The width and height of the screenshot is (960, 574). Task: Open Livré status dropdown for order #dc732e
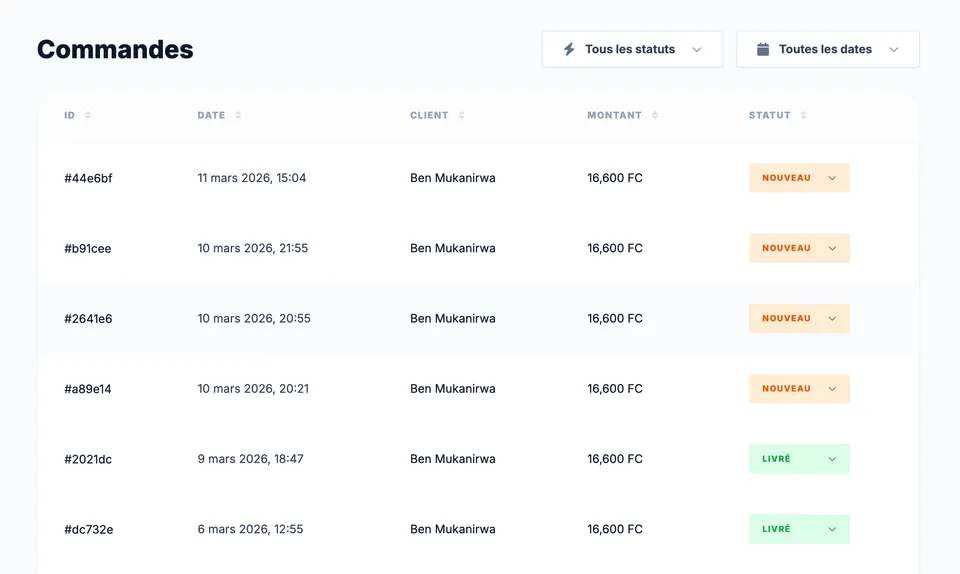799,529
